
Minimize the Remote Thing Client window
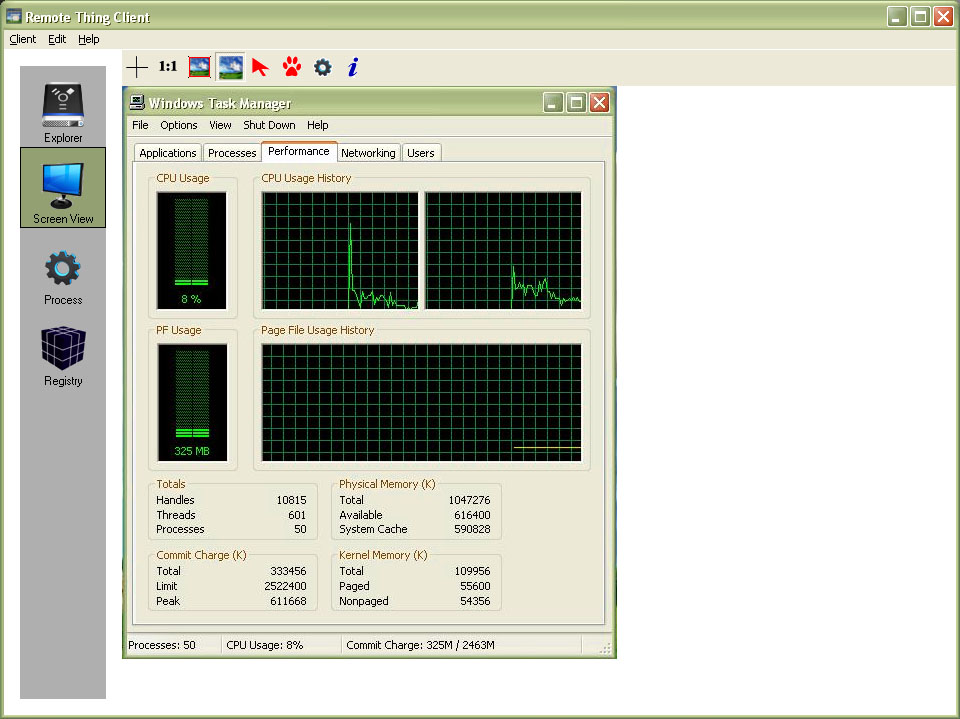click(x=897, y=16)
